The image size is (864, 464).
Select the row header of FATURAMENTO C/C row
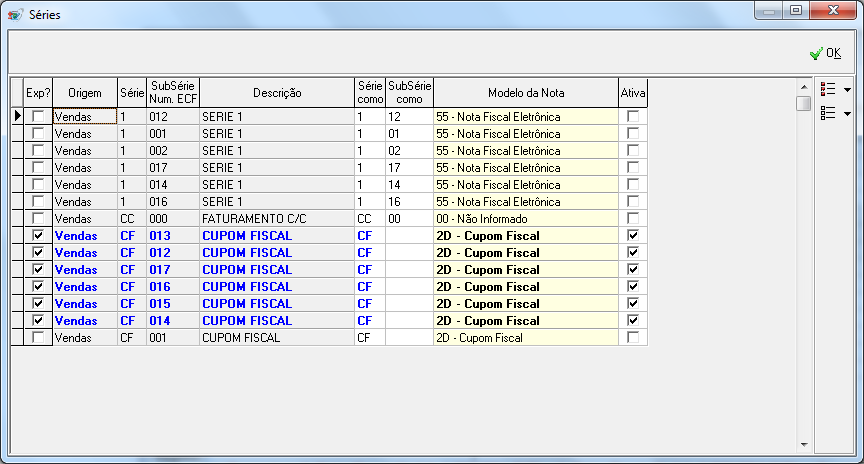17,218
